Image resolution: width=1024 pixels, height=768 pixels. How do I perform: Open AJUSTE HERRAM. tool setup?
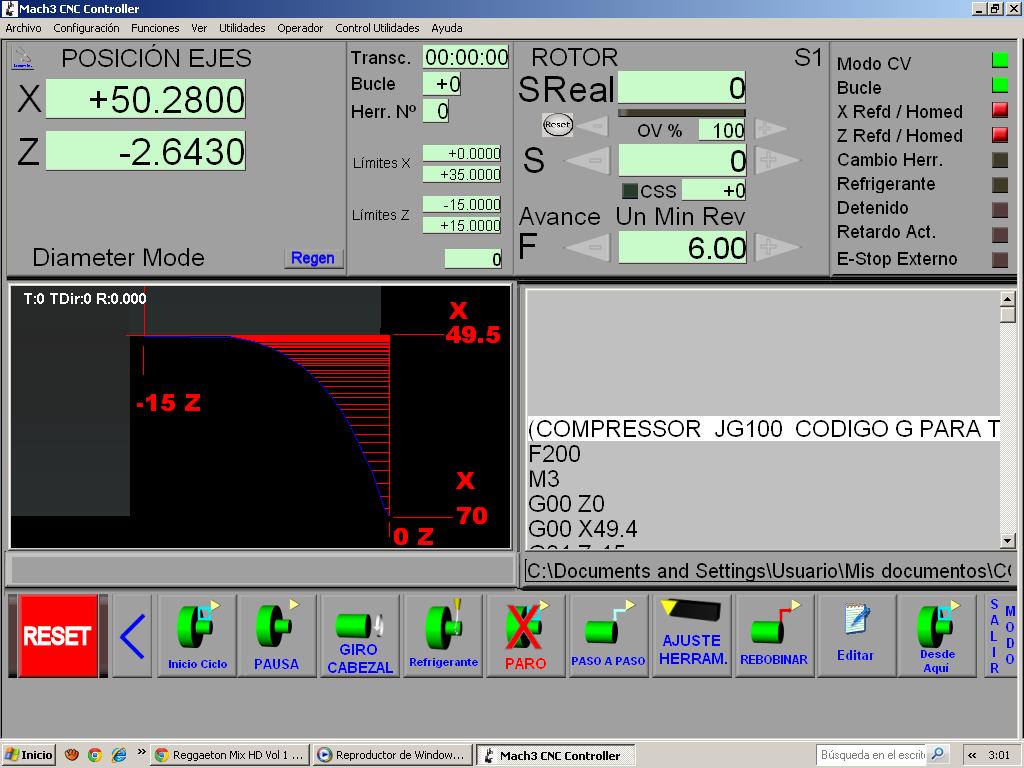(x=691, y=635)
